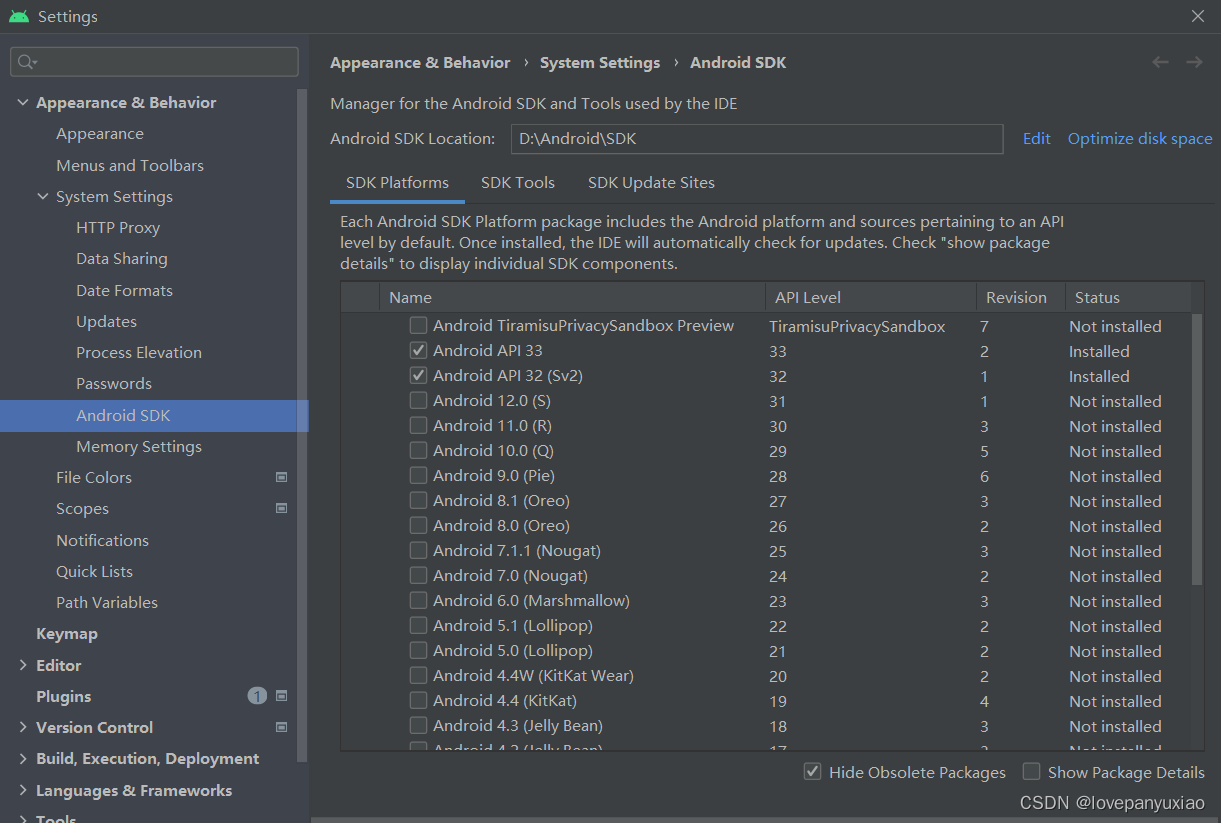Open Quick Lists settings

point(94,571)
